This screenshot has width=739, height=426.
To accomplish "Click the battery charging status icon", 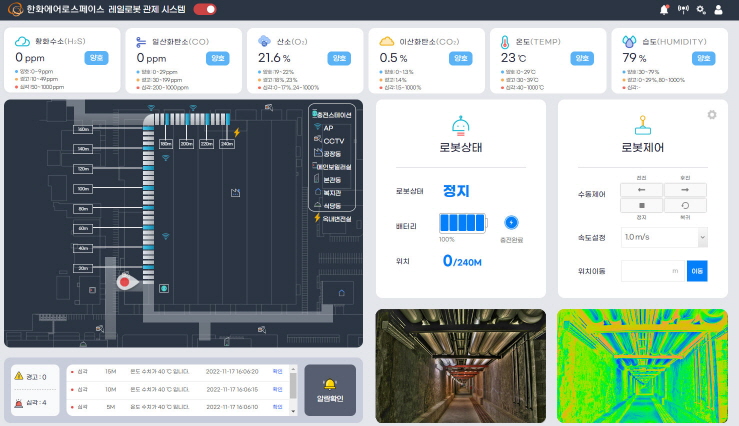I will (x=512, y=221).
